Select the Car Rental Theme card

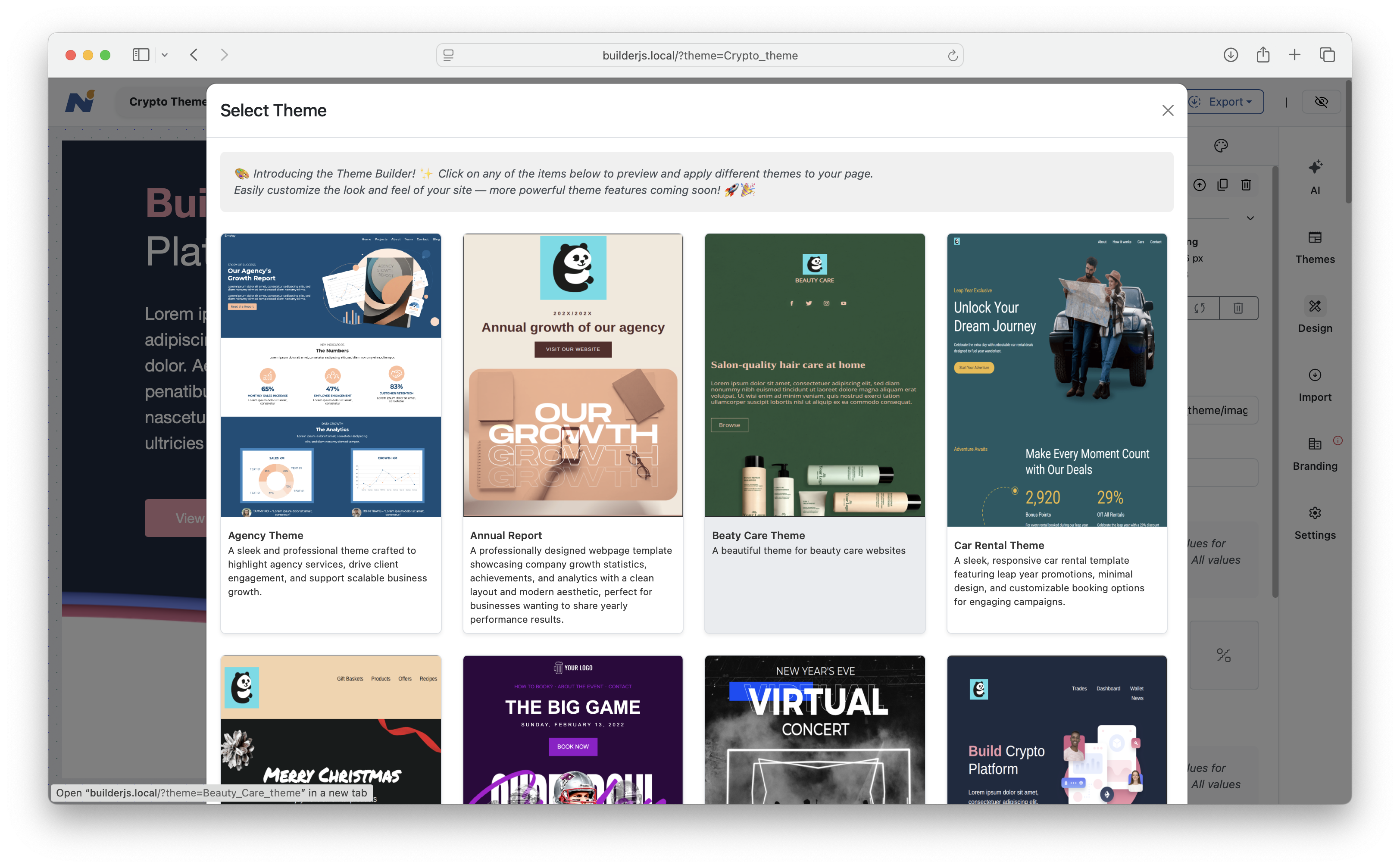(1056, 379)
